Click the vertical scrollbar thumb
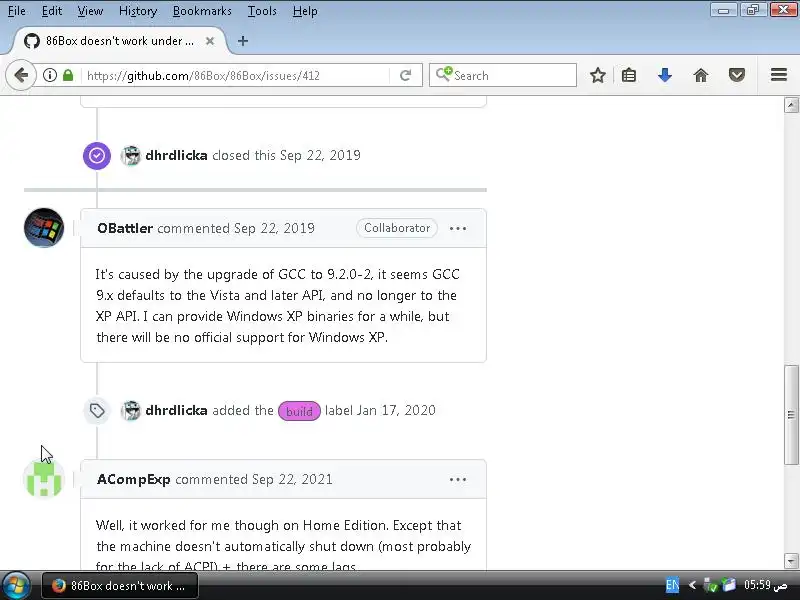 (791, 414)
